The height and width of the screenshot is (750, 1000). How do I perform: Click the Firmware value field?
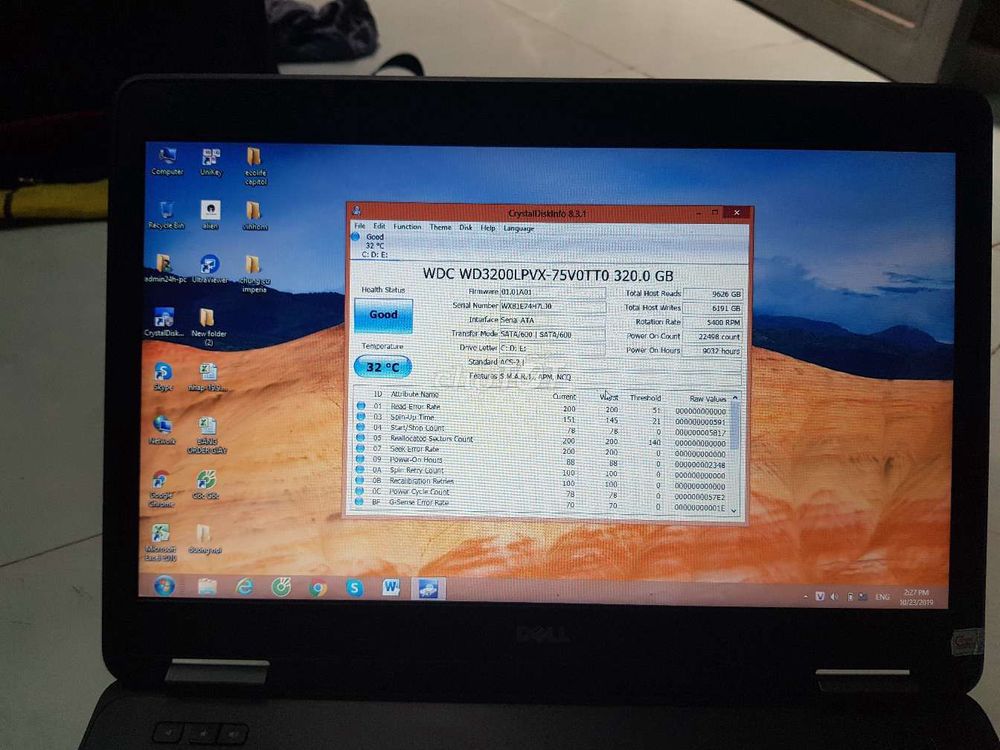[x=552, y=292]
